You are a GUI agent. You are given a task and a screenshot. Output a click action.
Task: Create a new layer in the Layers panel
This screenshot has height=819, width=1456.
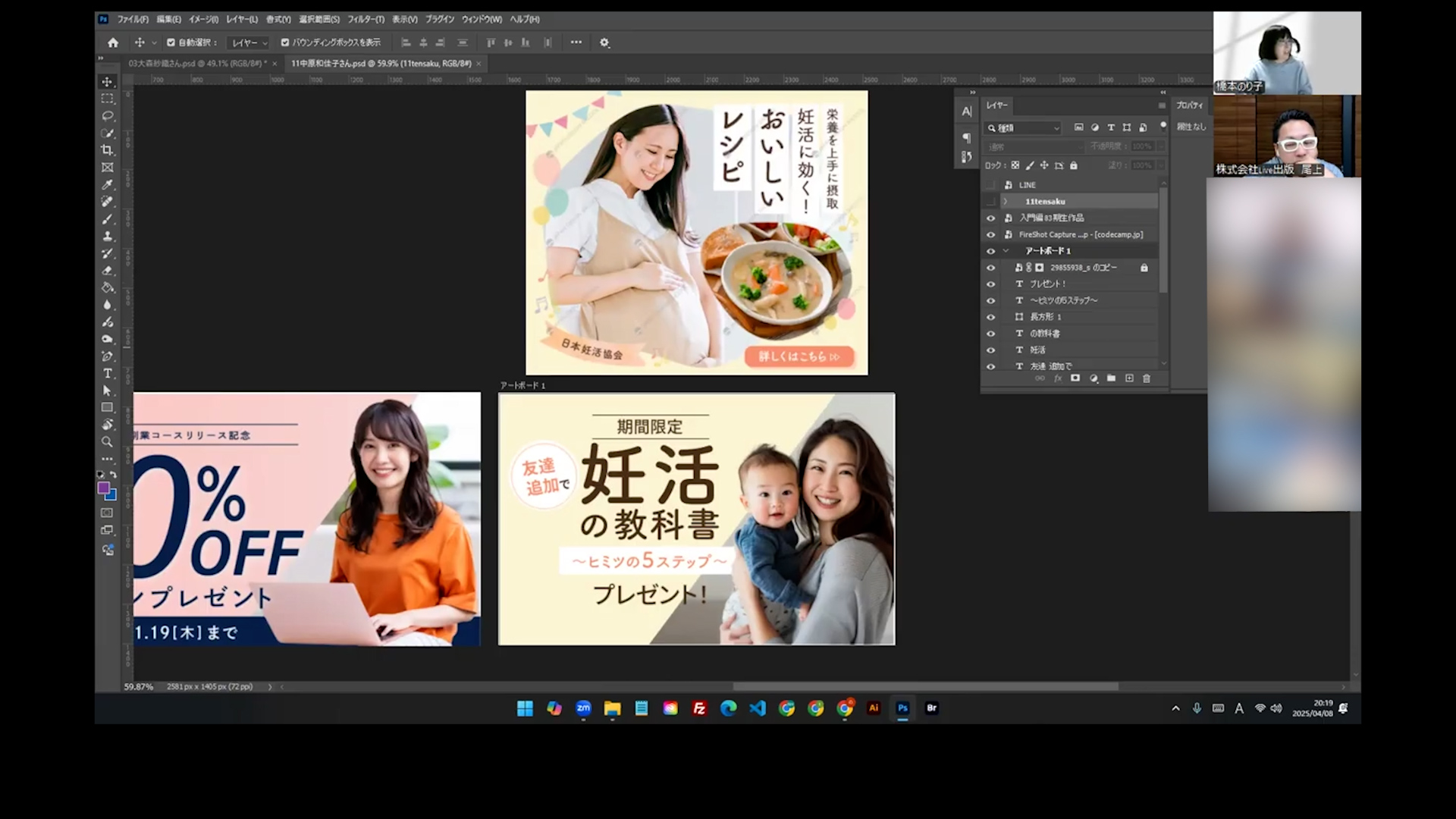point(1129,378)
